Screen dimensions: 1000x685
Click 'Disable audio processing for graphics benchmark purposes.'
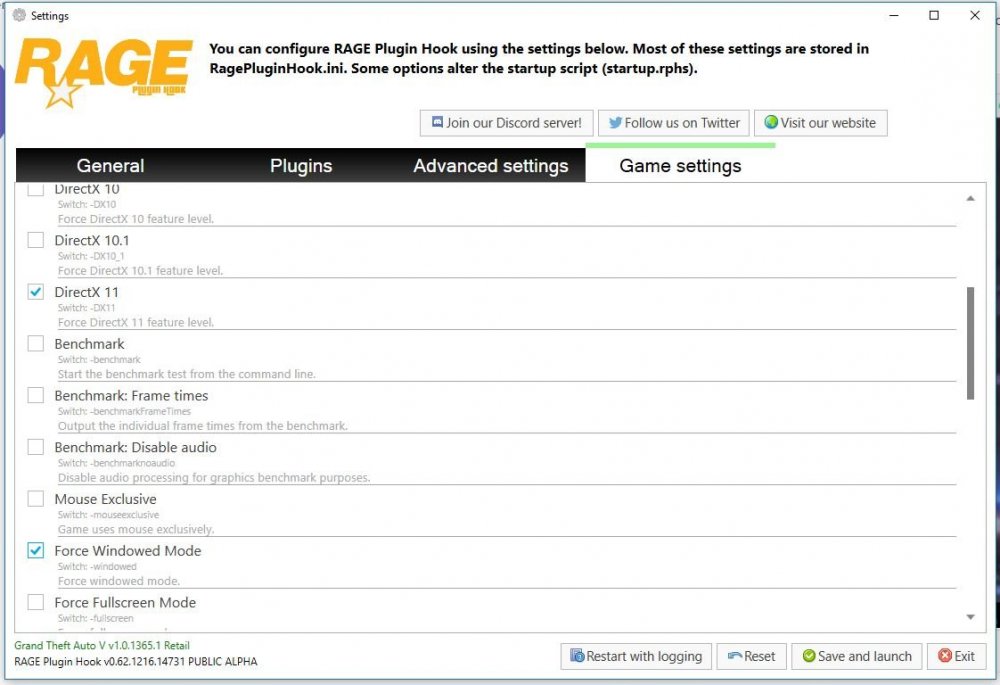214,478
